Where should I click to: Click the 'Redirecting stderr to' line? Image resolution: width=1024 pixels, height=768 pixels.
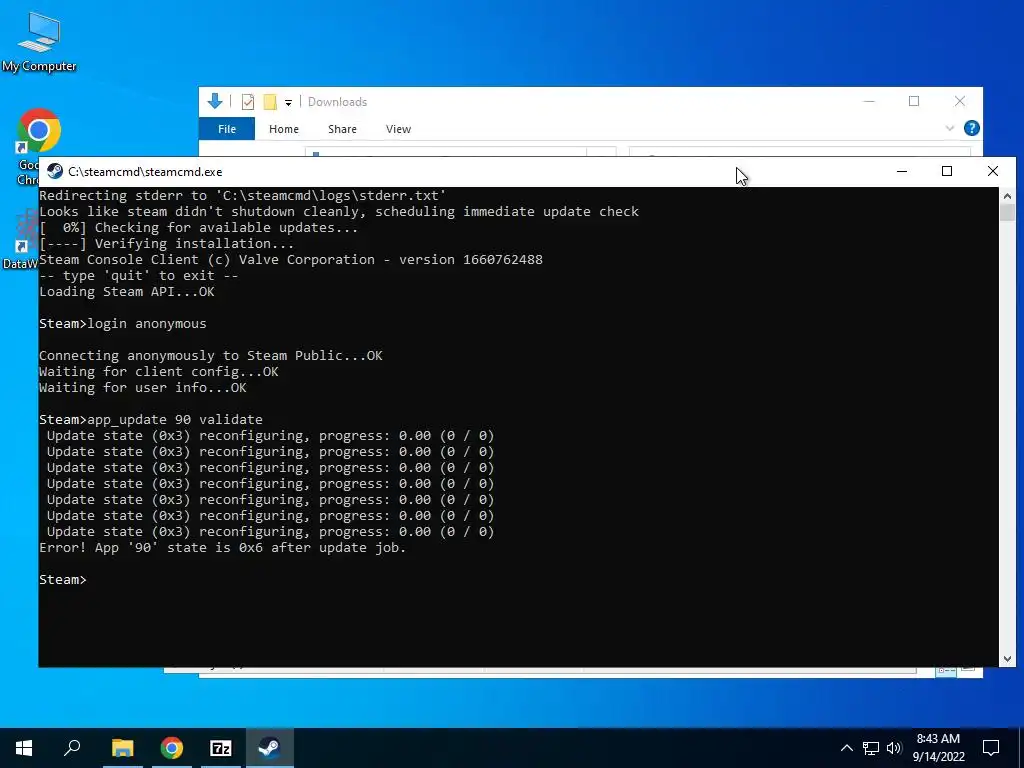[242, 195]
